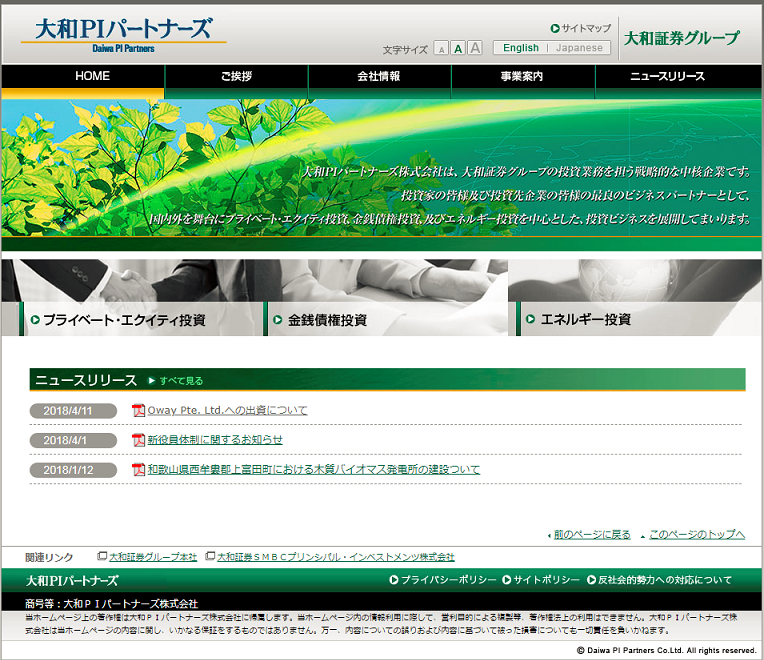Image resolution: width=764 pixels, height=660 pixels.
Task: Click arrow icon beside 反社会的勢力への対応について
Action: pos(592,580)
